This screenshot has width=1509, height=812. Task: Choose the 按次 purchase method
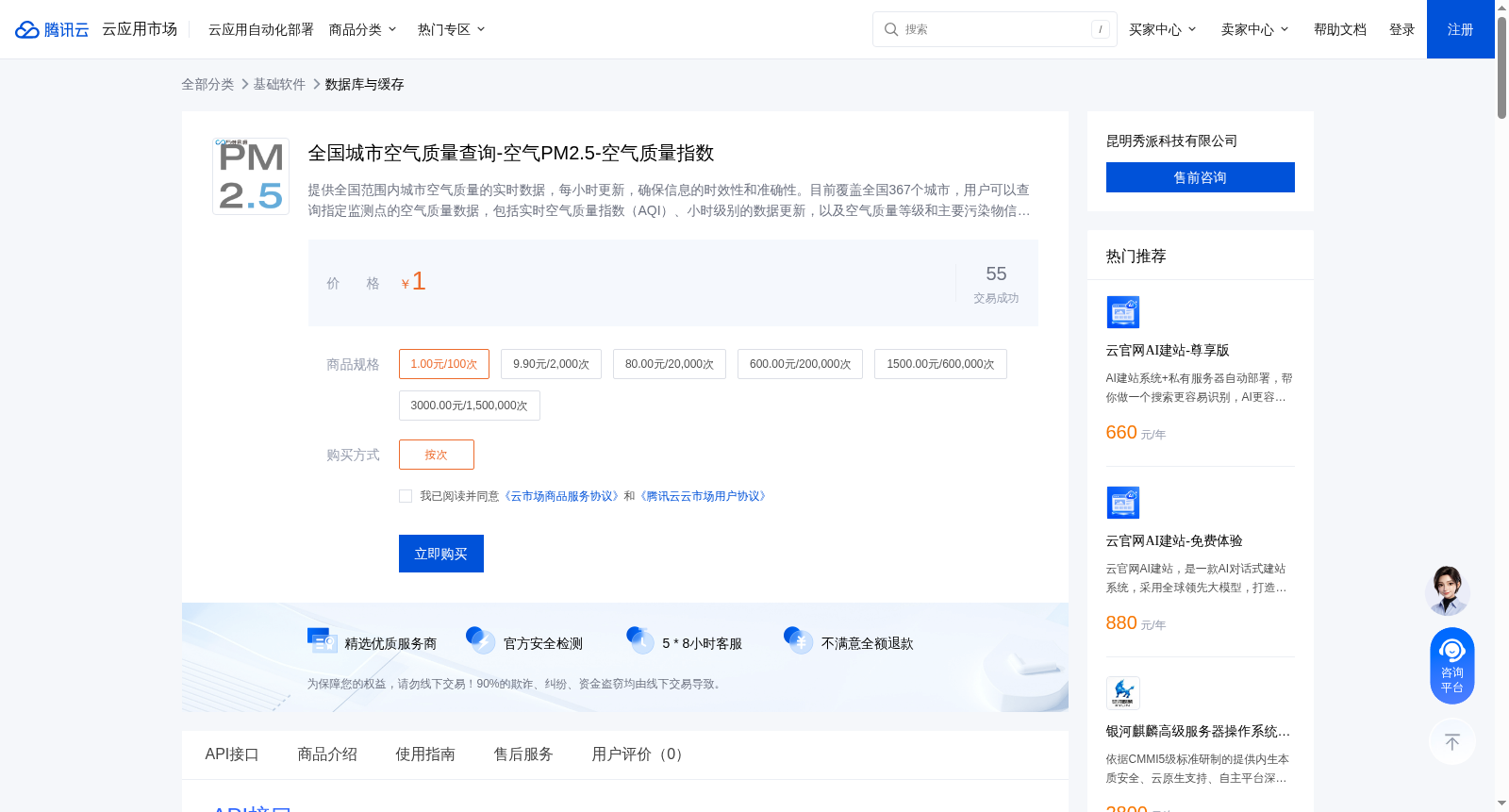point(437,455)
